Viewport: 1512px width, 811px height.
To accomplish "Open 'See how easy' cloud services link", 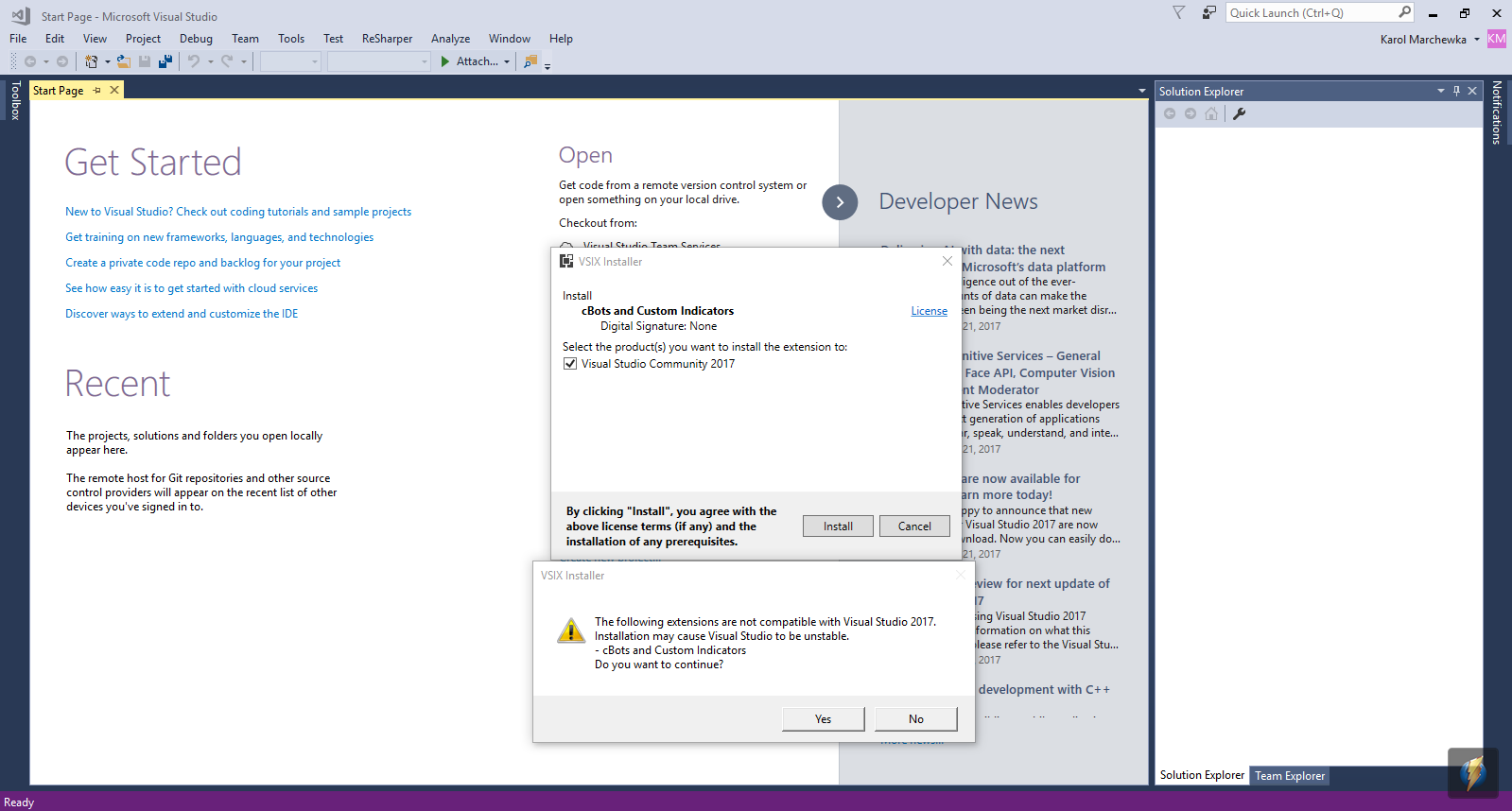I will pos(191,288).
